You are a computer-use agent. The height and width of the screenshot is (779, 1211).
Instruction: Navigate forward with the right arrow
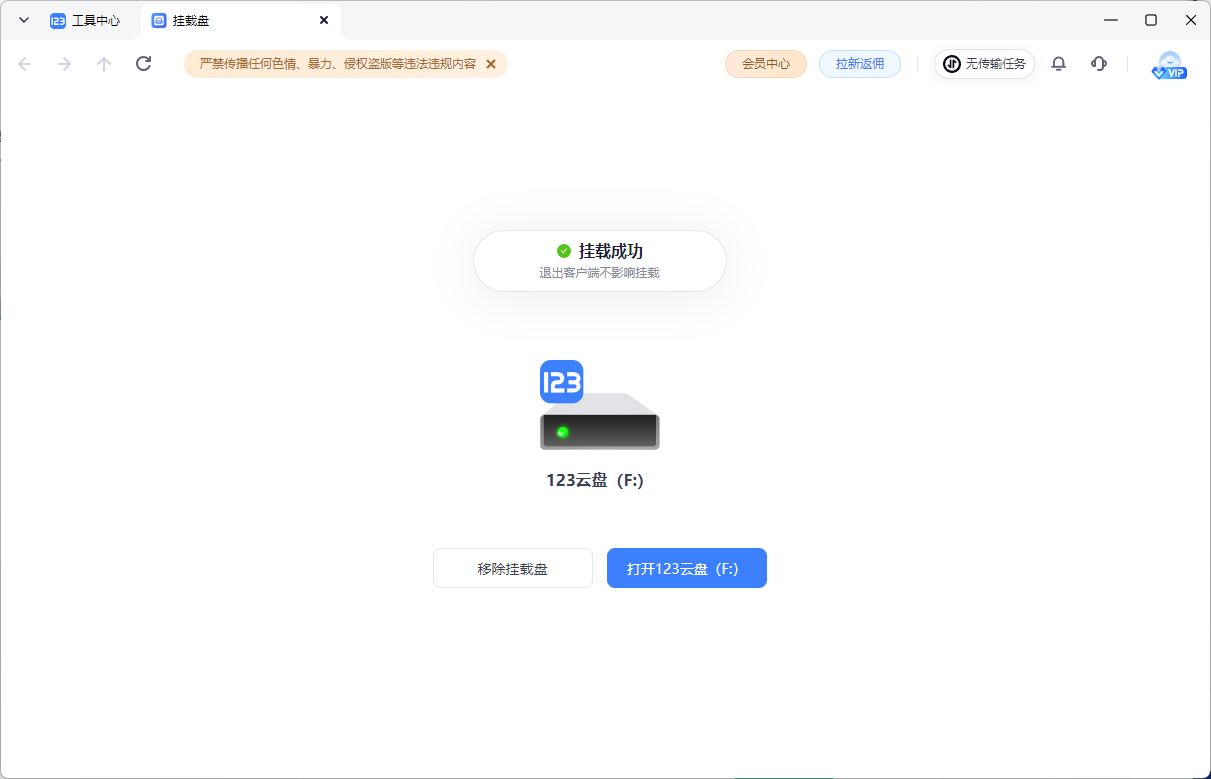pyautogui.click(x=64, y=63)
